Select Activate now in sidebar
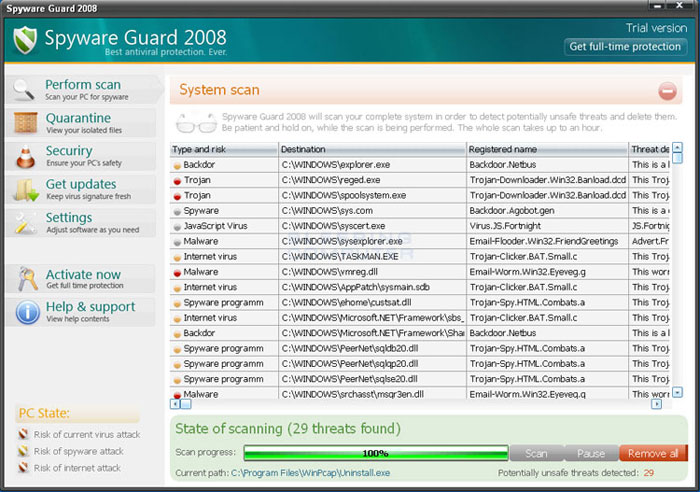Viewport: 700px width, 492px height. point(81,279)
